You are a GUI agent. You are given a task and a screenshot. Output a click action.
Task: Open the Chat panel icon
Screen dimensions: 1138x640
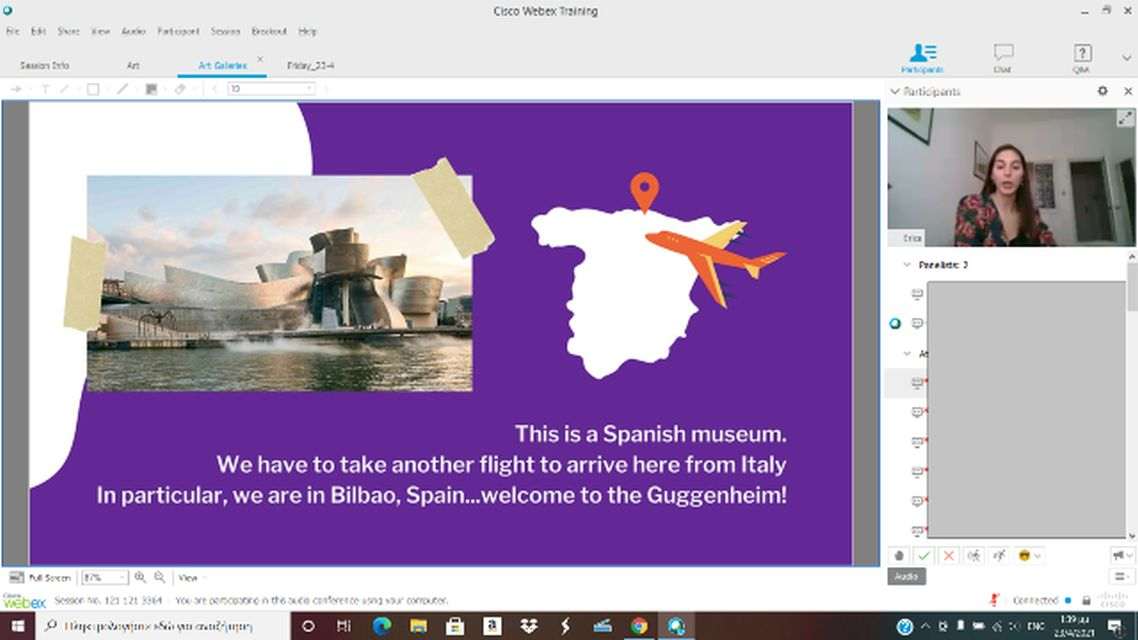click(1003, 57)
